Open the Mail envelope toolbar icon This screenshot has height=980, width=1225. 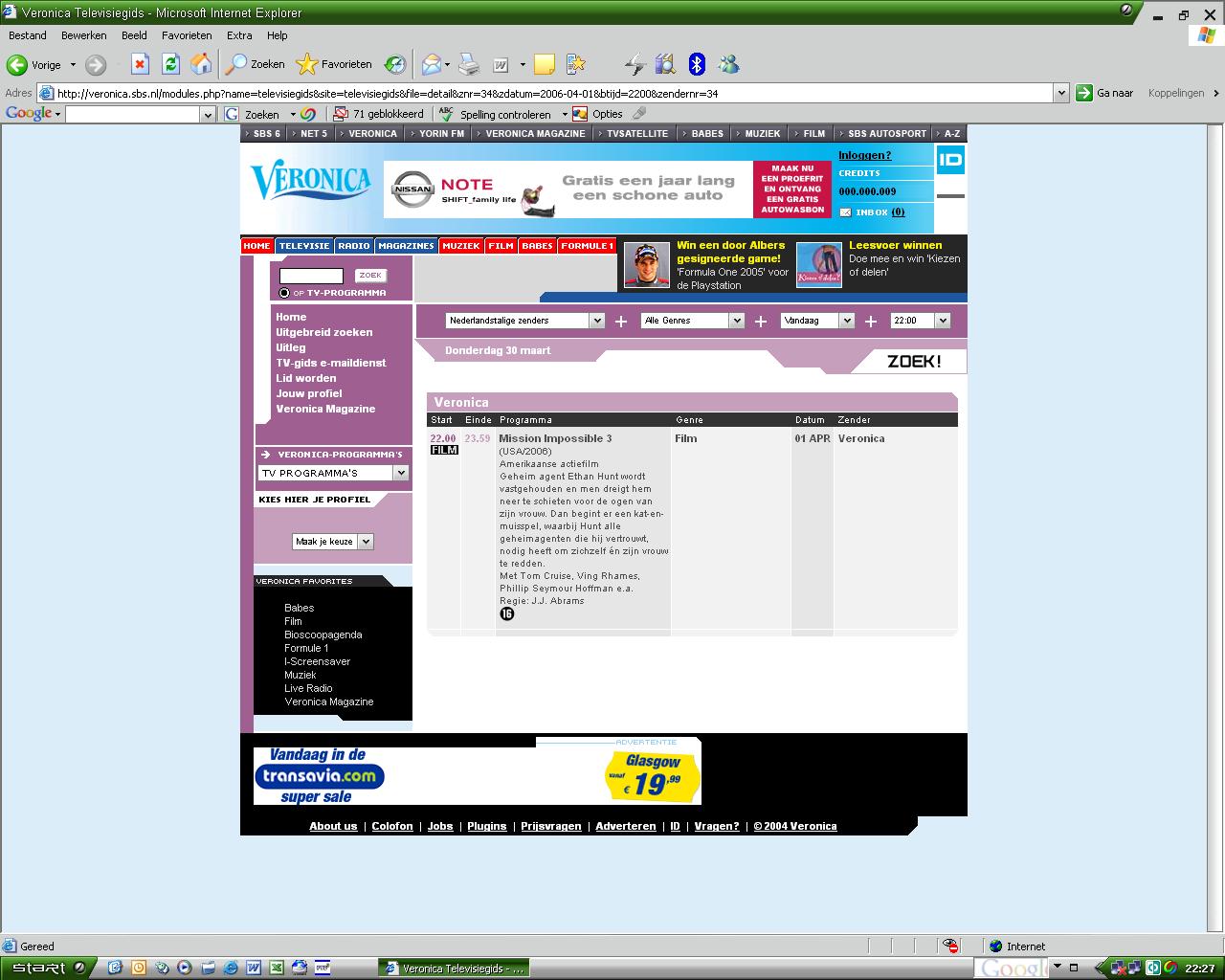pyautogui.click(x=432, y=64)
